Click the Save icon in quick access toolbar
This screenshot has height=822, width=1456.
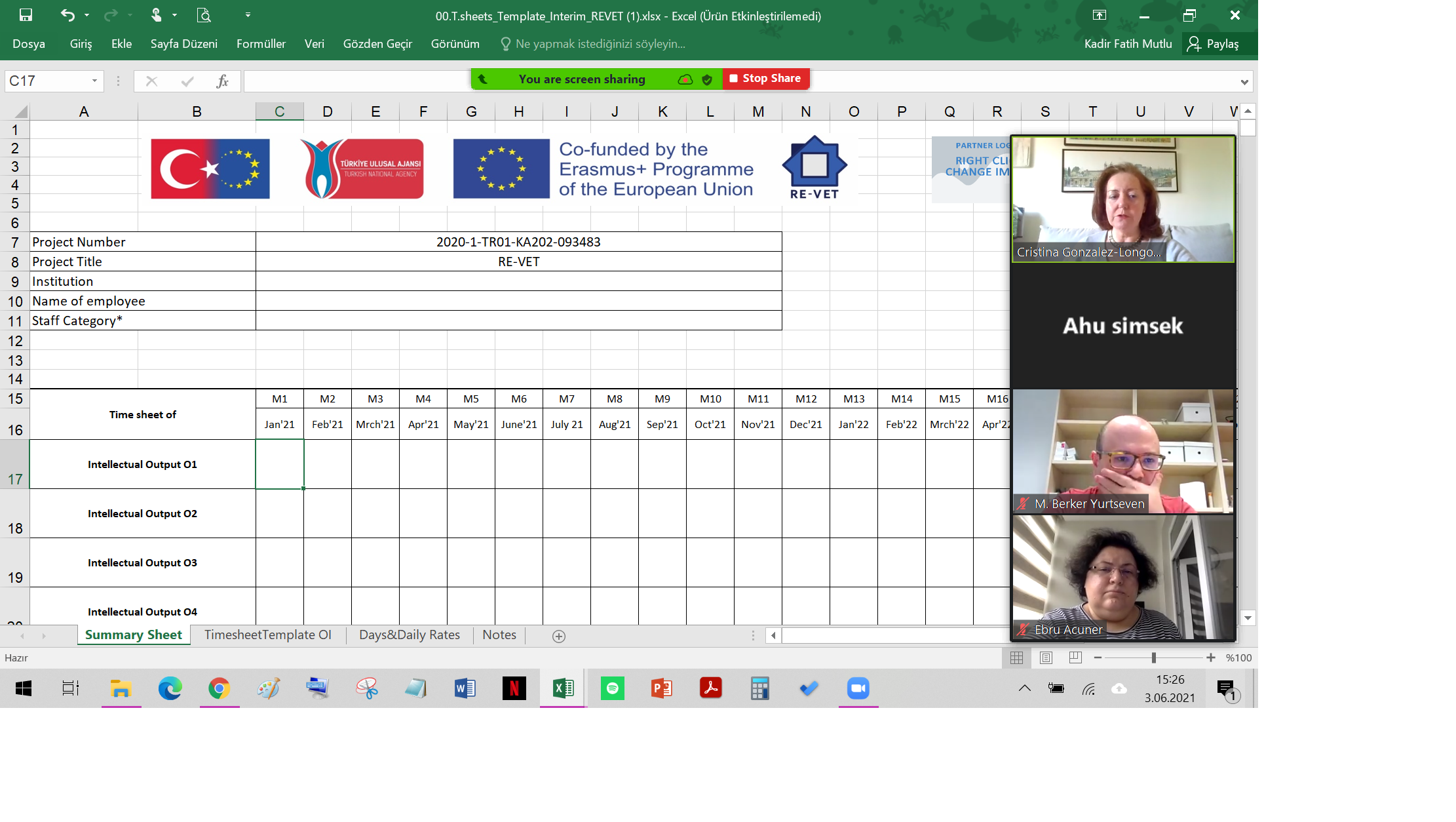(x=26, y=14)
